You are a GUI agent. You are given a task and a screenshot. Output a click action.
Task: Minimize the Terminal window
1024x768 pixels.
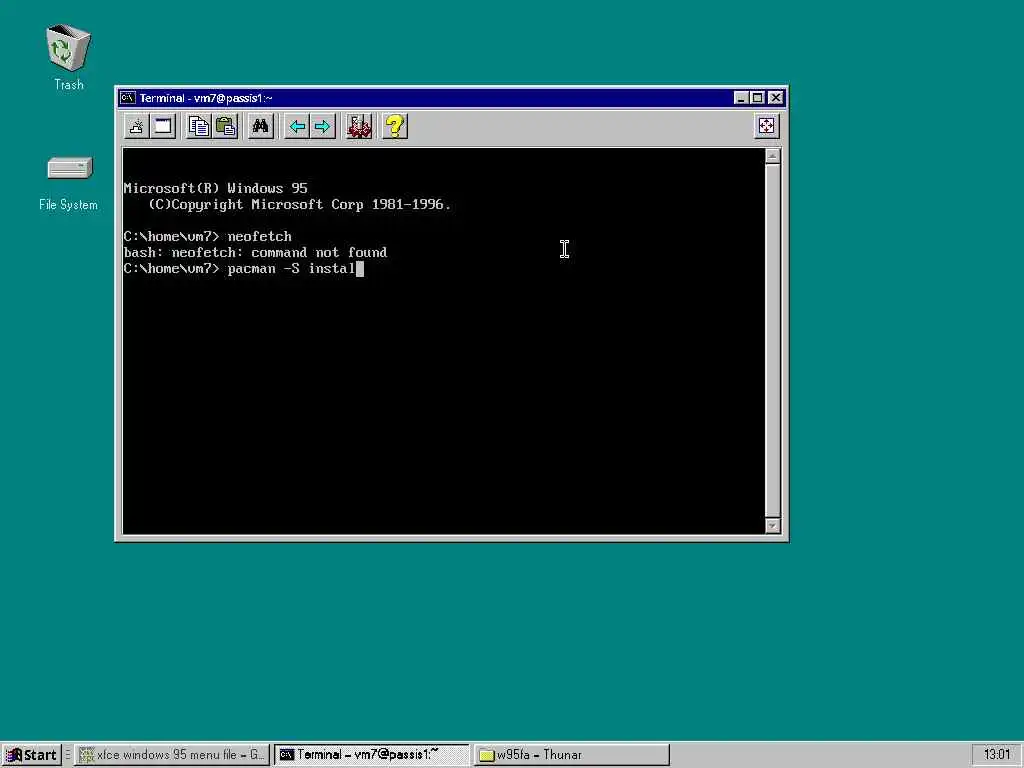[x=741, y=98]
